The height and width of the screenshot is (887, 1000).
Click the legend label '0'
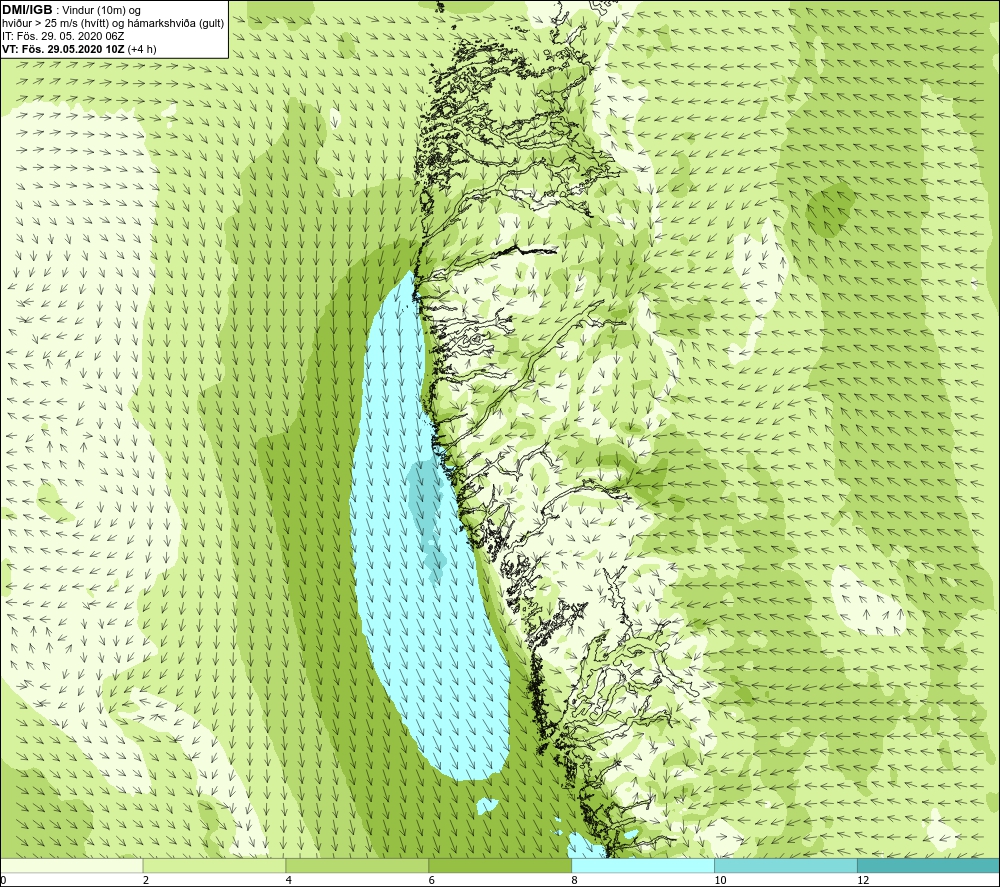(3, 880)
